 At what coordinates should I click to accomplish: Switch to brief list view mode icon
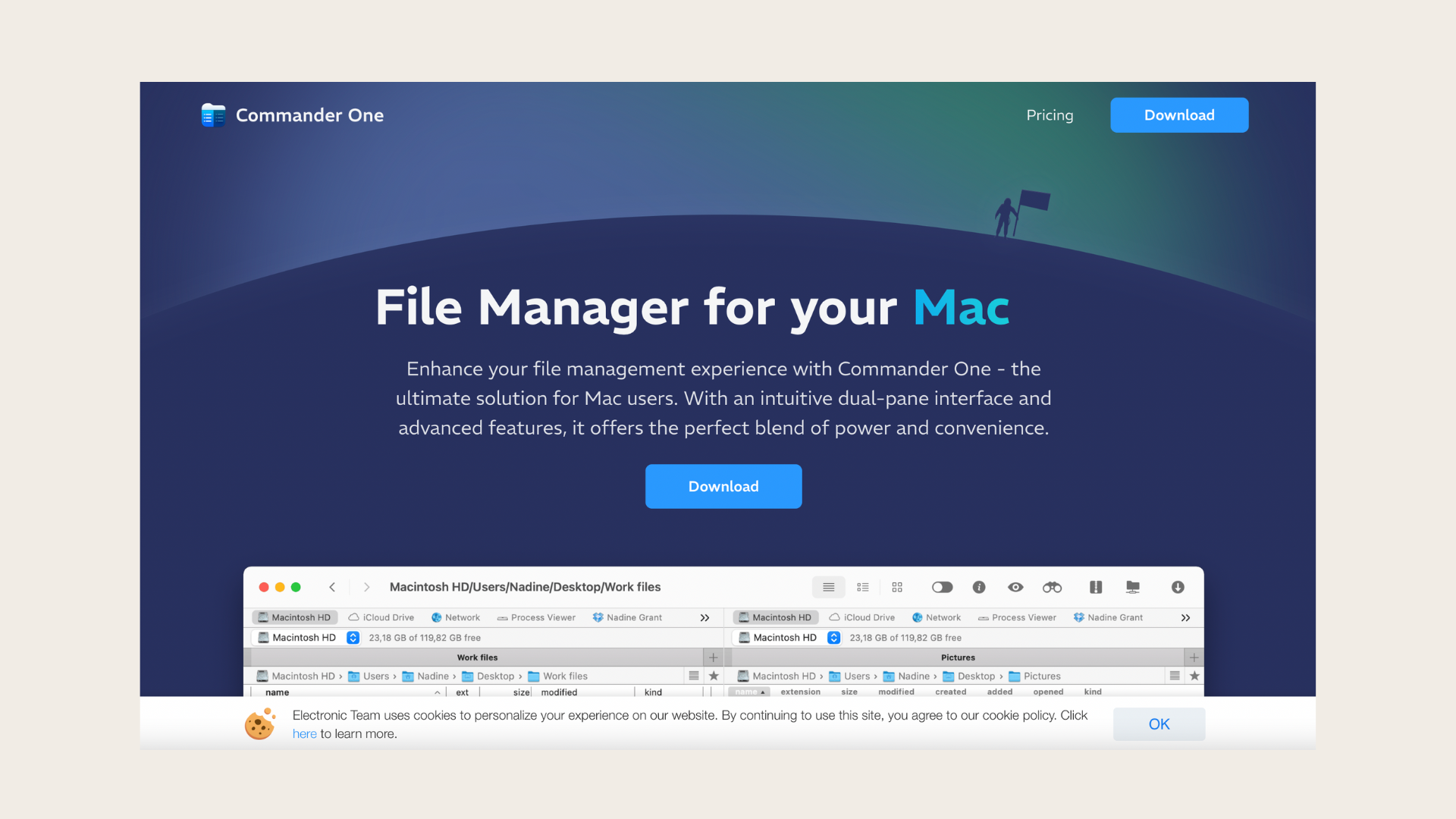(863, 587)
